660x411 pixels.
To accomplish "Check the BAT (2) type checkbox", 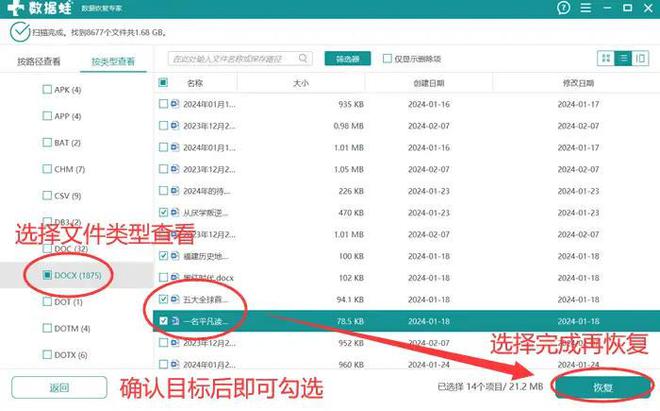I will pos(47,142).
